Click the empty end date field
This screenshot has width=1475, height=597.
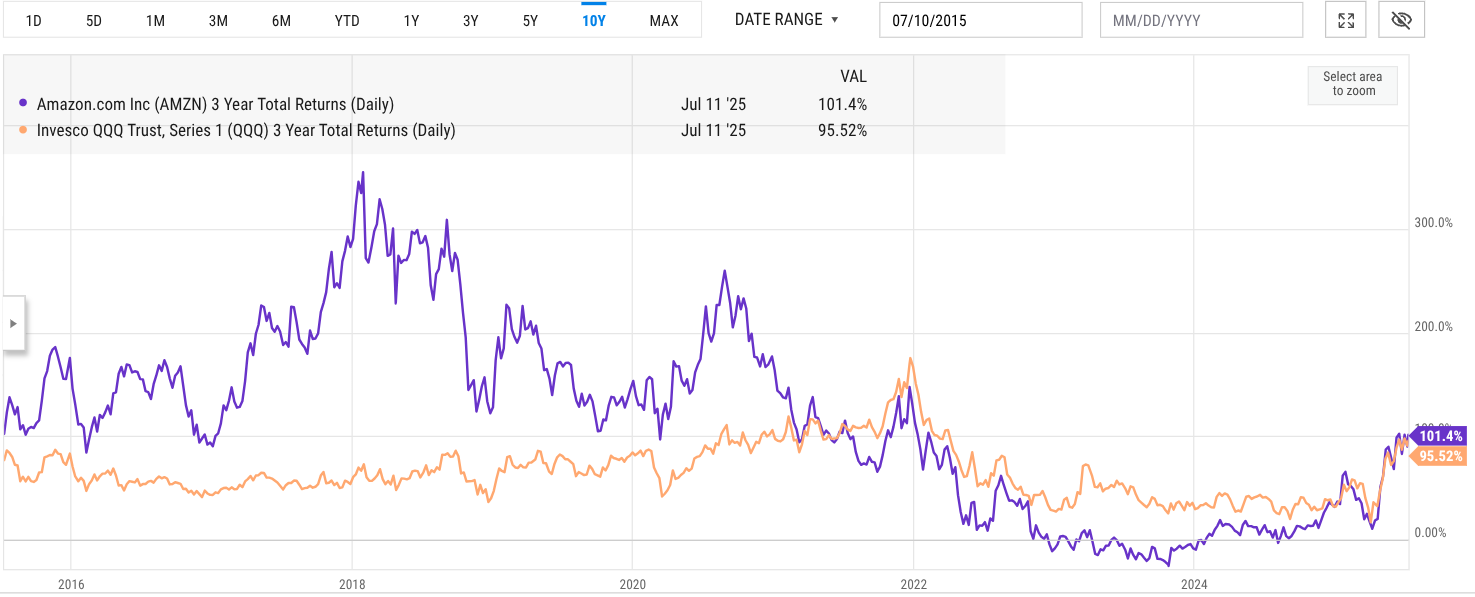click(x=1201, y=20)
